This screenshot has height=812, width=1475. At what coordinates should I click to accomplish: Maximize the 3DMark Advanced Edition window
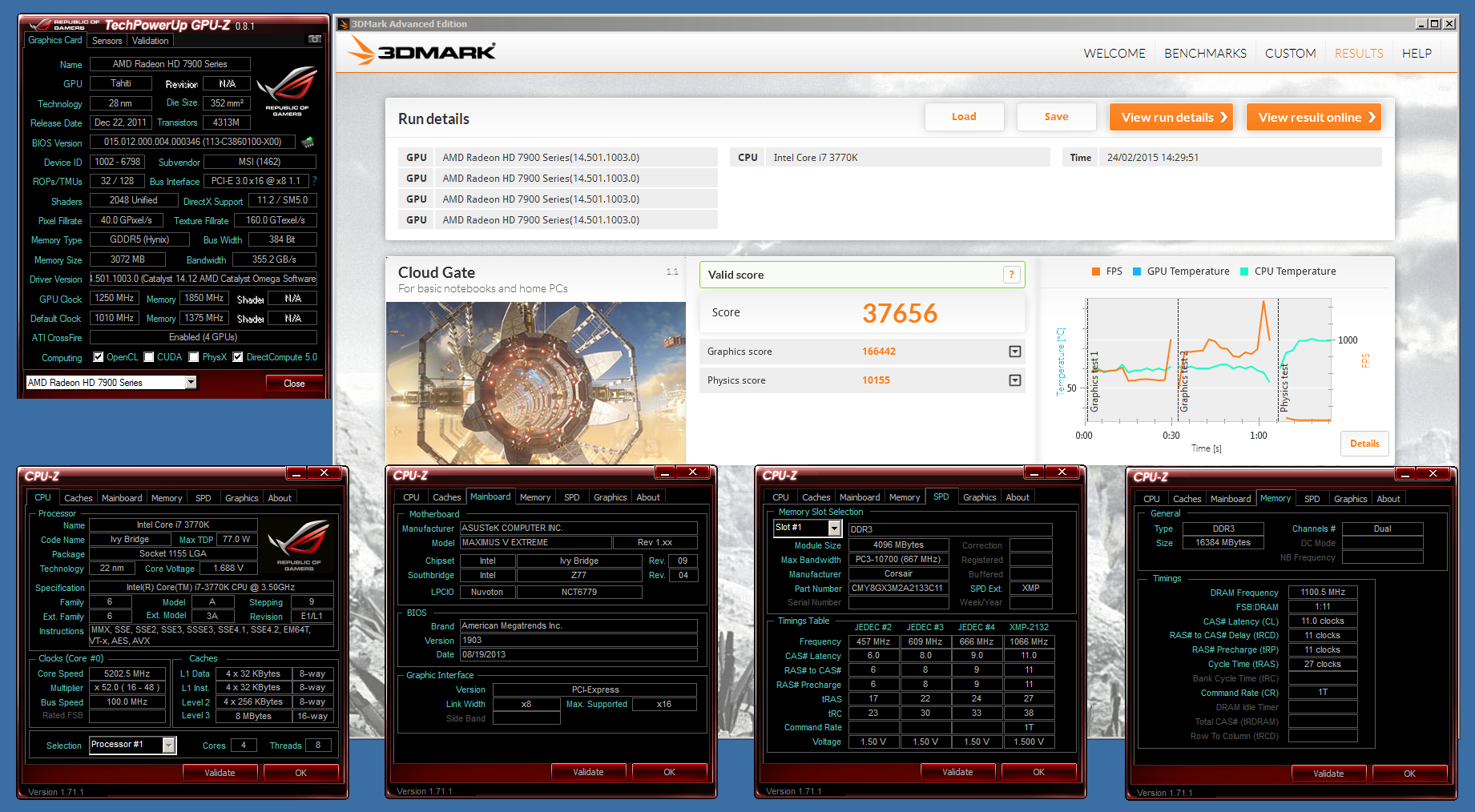tap(1435, 24)
